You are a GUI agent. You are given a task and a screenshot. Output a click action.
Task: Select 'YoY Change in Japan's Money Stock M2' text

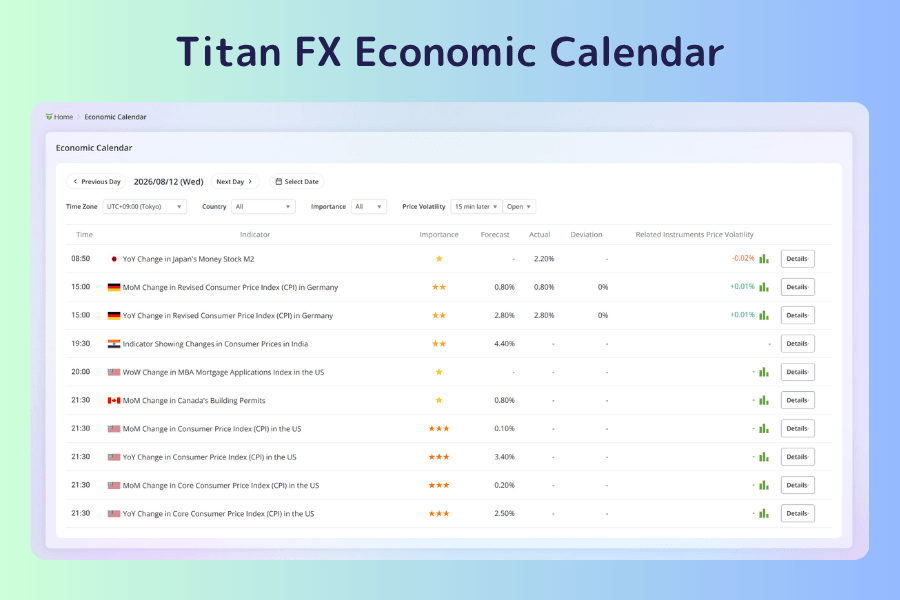188,259
